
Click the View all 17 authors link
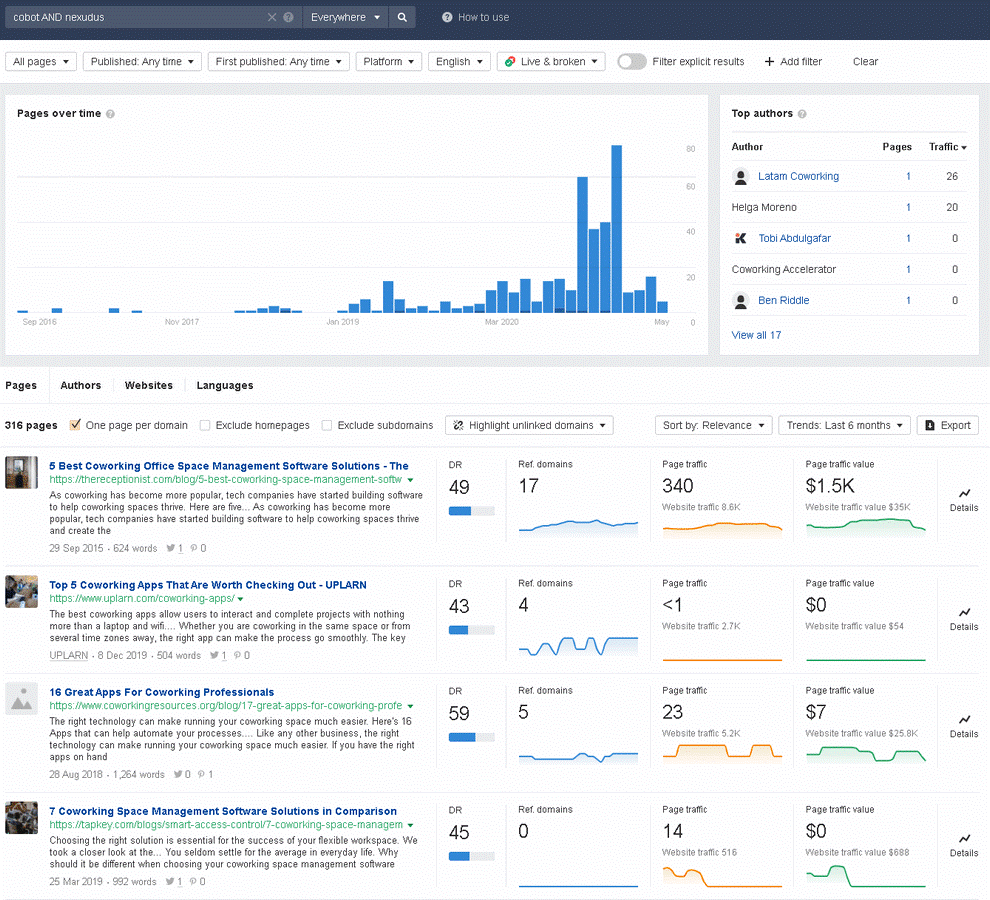point(756,335)
